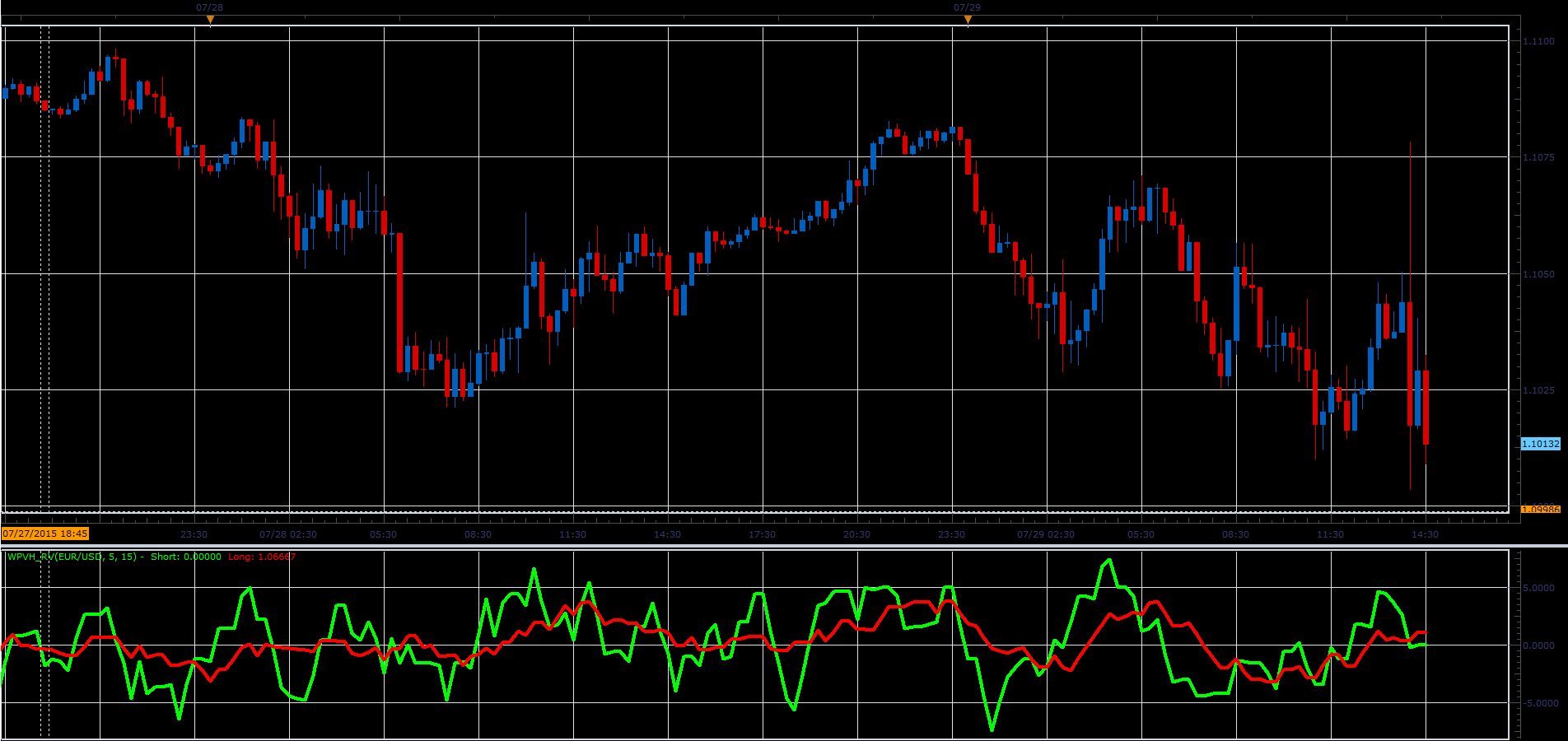Screen dimensions: 1568x741
Task: Click the 07/29 day marker triangle
Action: (968, 20)
